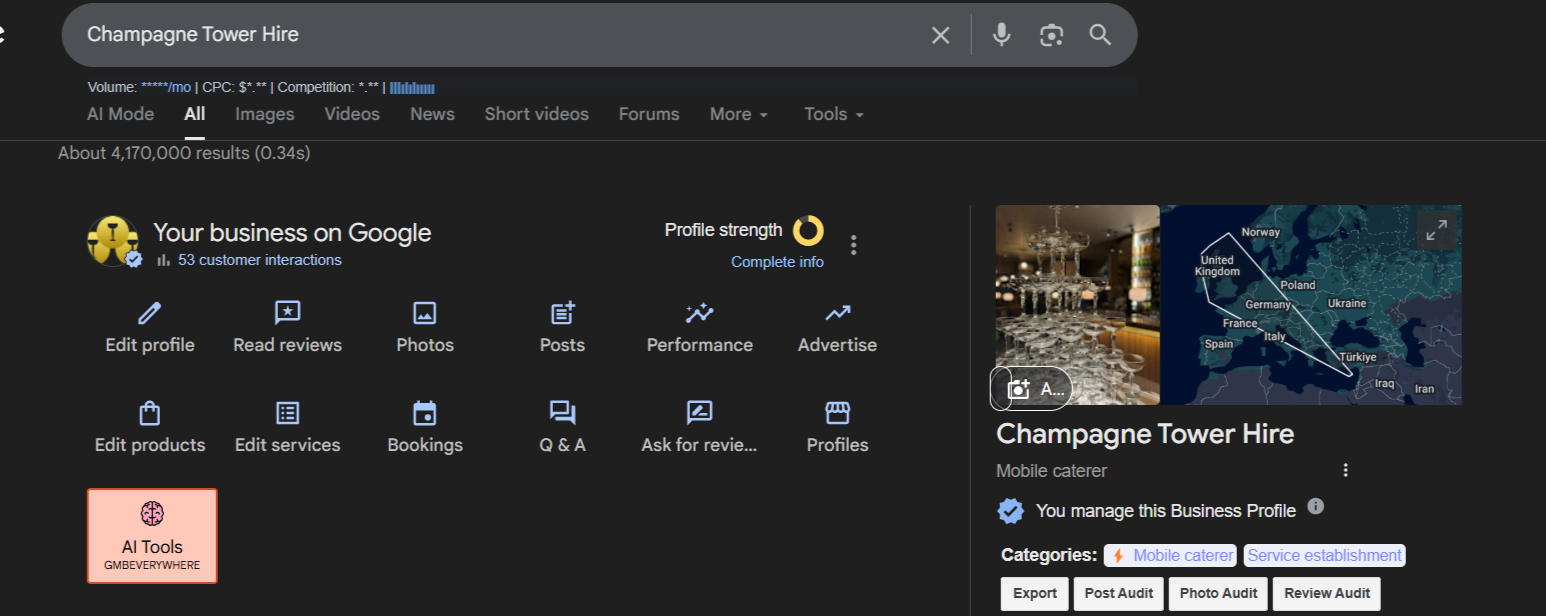The height and width of the screenshot is (616, 1546).
Task: Open Edit products shopping bag icon
Action: tap(150, 413)
